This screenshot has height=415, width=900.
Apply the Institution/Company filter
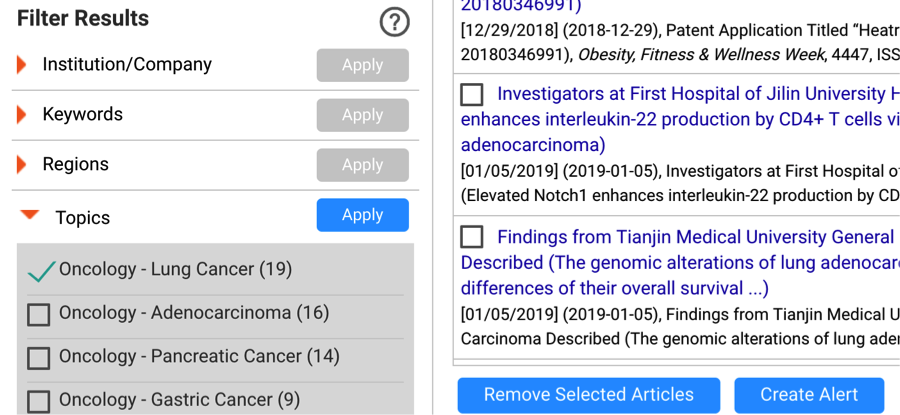click(x=363, y=65)
